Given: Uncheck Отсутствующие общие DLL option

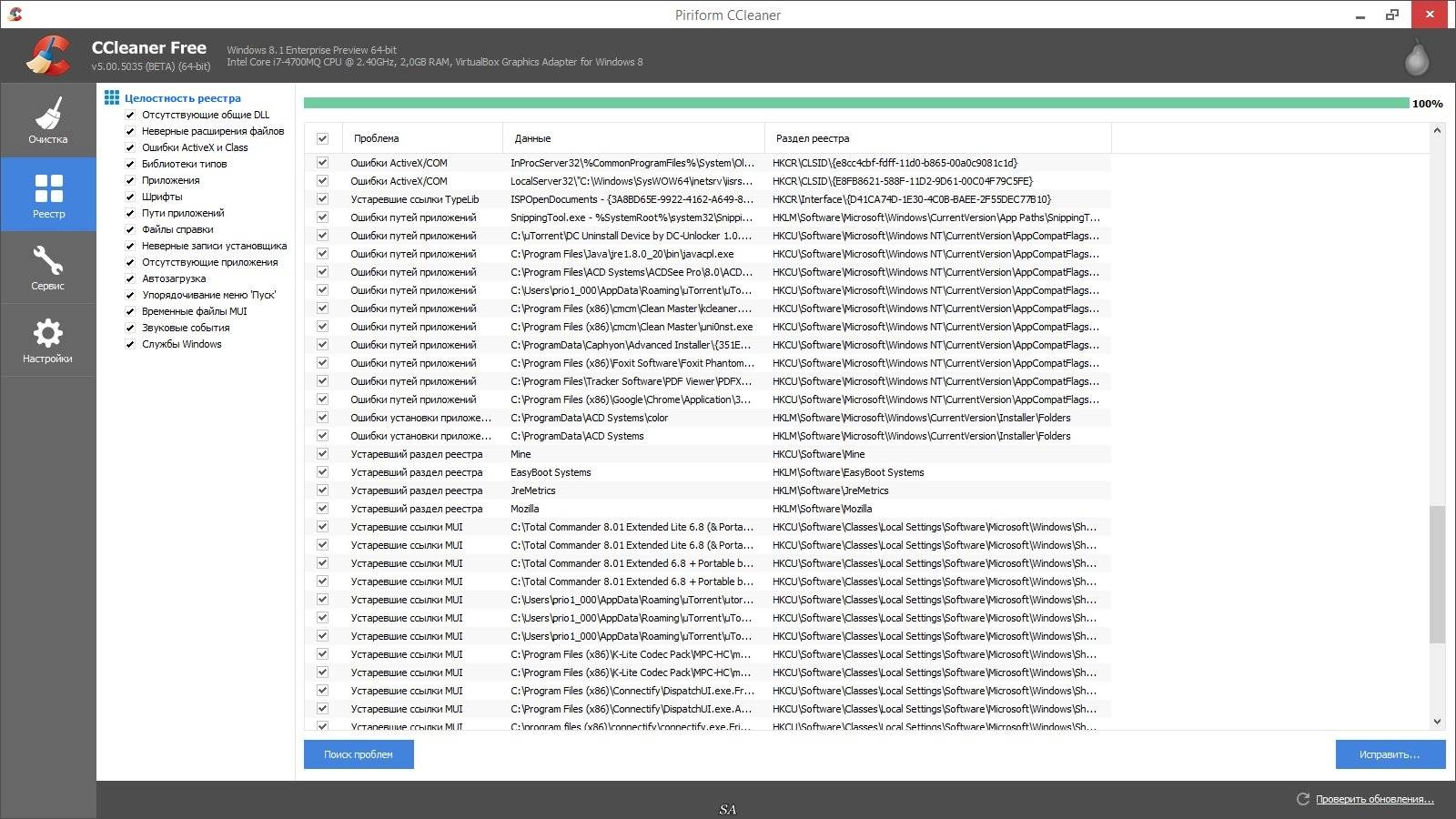Looking at the screenshot, I should (x=130, y=116).
